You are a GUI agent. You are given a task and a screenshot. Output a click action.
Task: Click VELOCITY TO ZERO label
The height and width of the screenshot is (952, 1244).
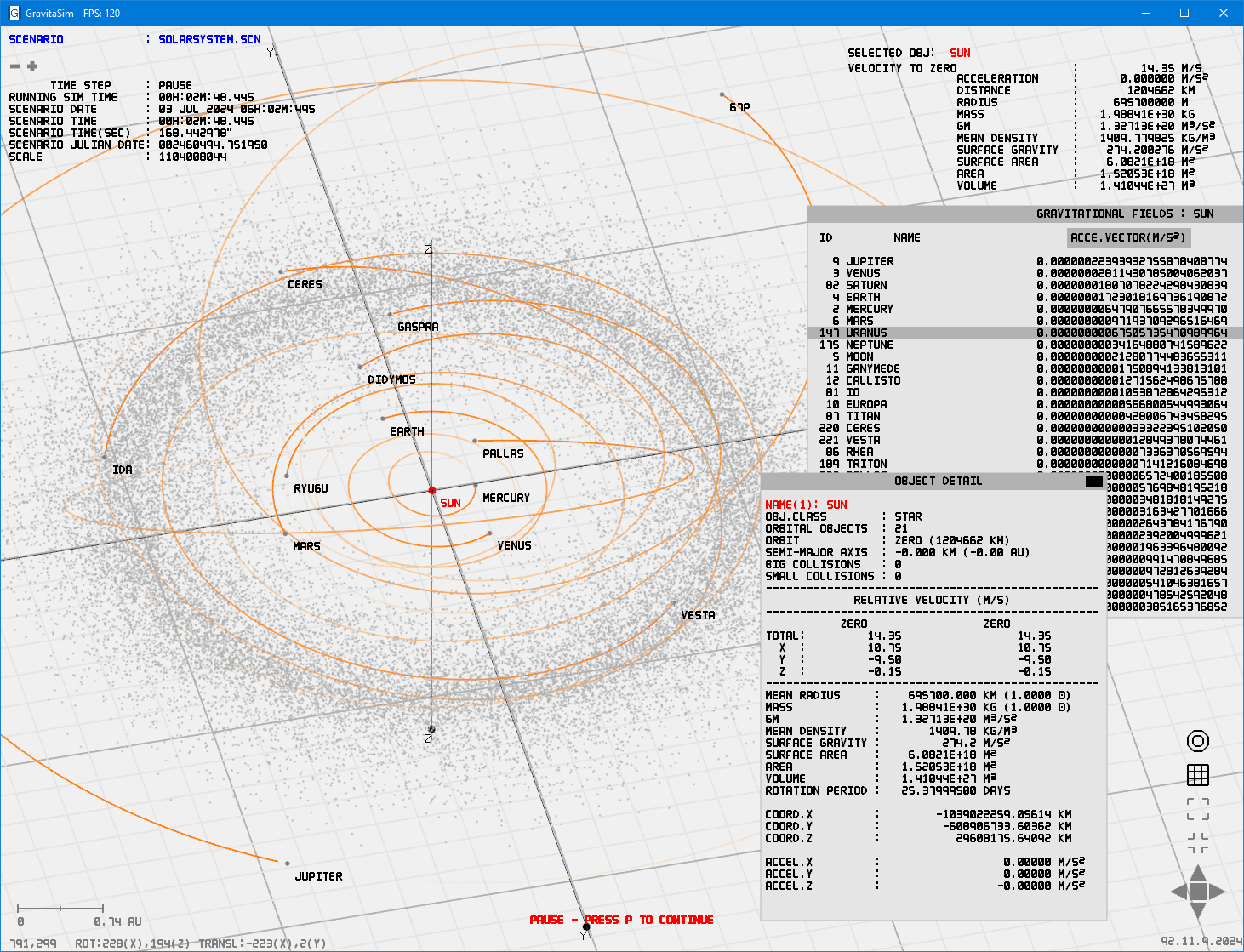click(x=902, y=68)
